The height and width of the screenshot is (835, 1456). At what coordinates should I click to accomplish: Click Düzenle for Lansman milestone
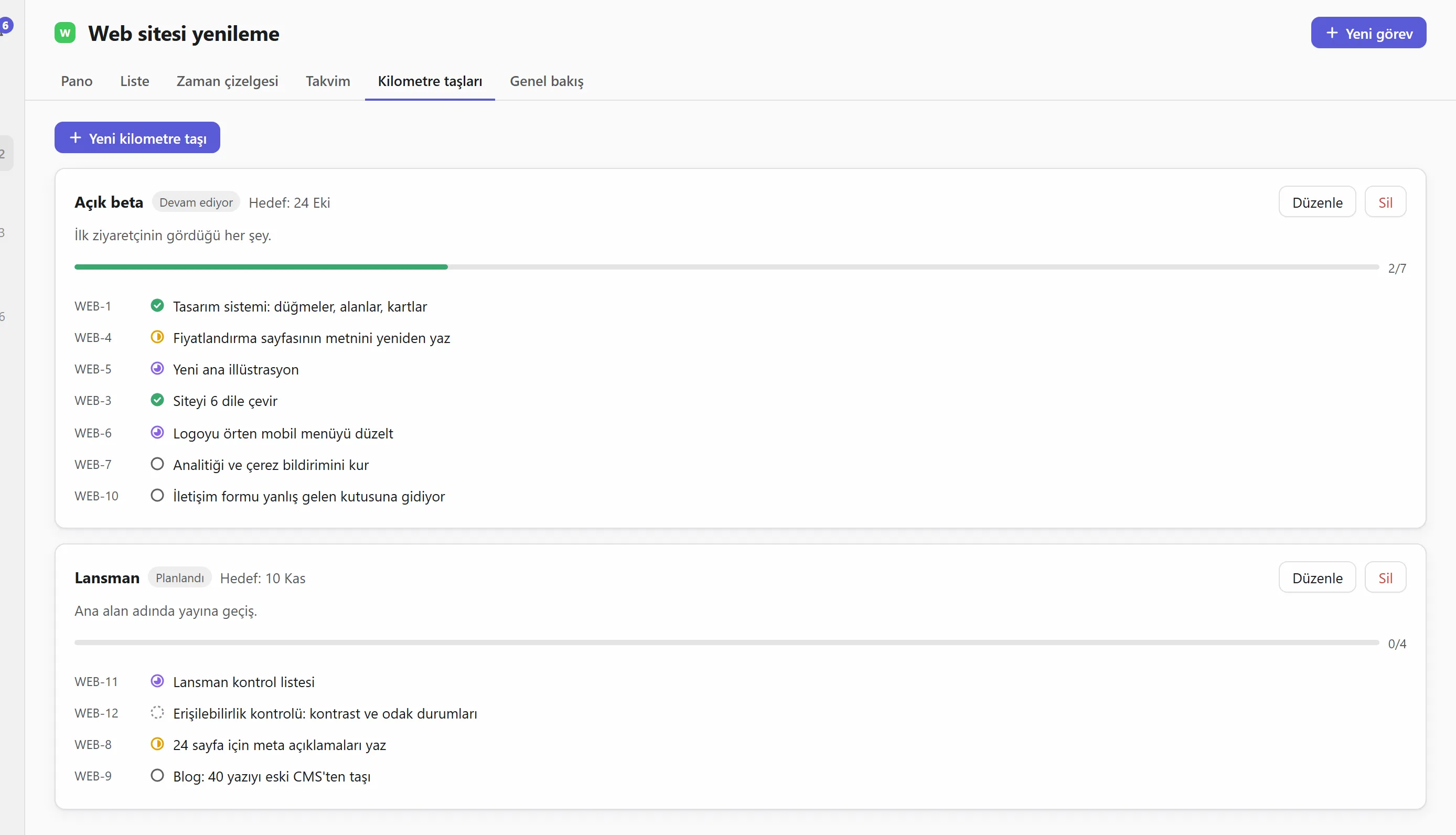tap(1317, 578)
